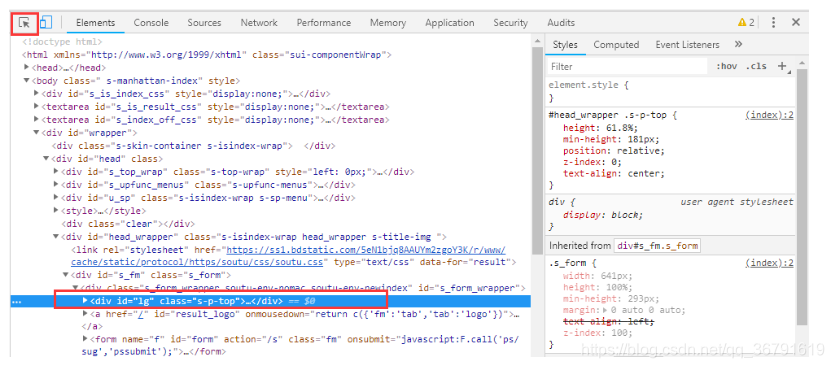Go to the Network tab

259,22
